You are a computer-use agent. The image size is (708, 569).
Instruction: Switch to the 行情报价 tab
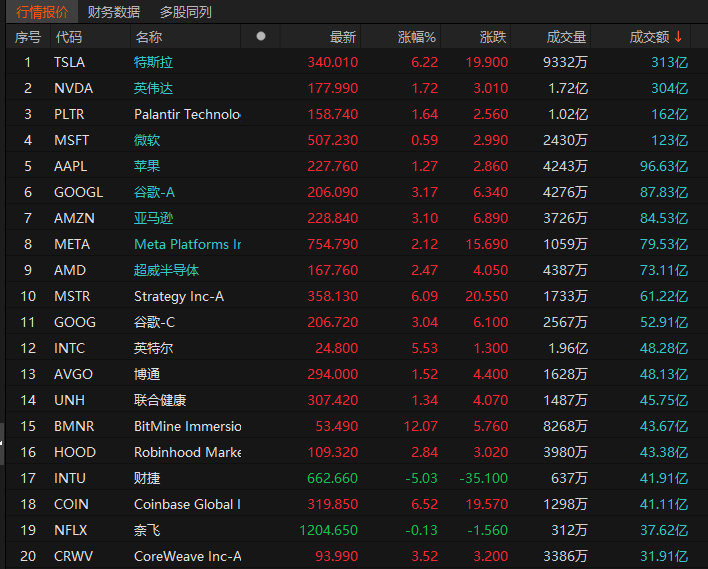[x=42, y=12]
